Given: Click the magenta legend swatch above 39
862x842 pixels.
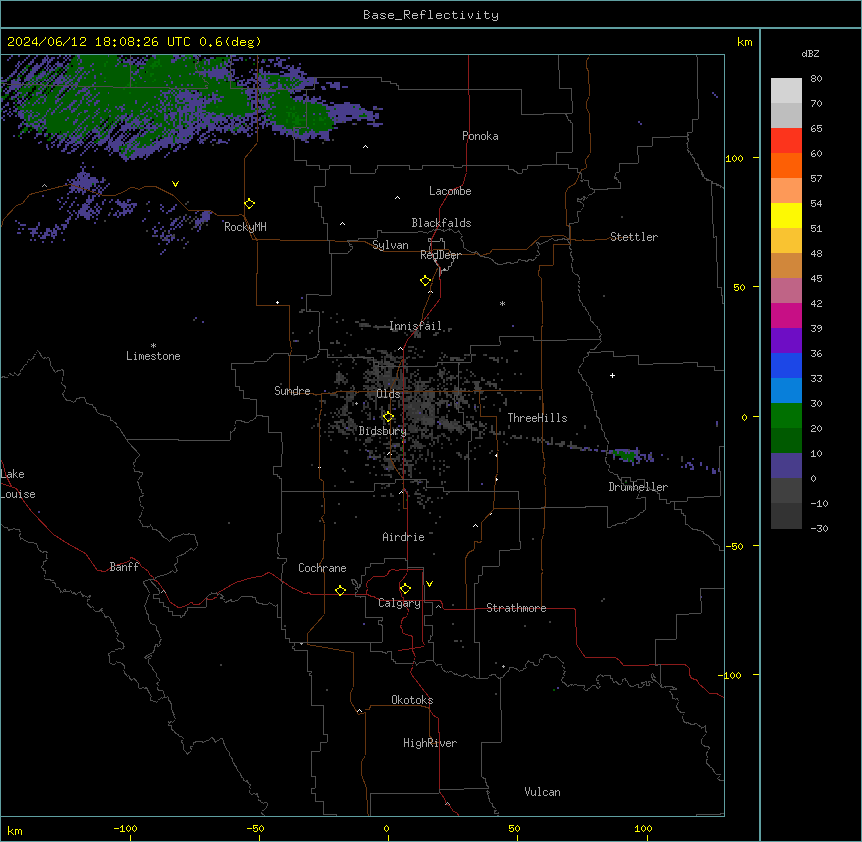Looking at the screenshot, I should 786,315.
